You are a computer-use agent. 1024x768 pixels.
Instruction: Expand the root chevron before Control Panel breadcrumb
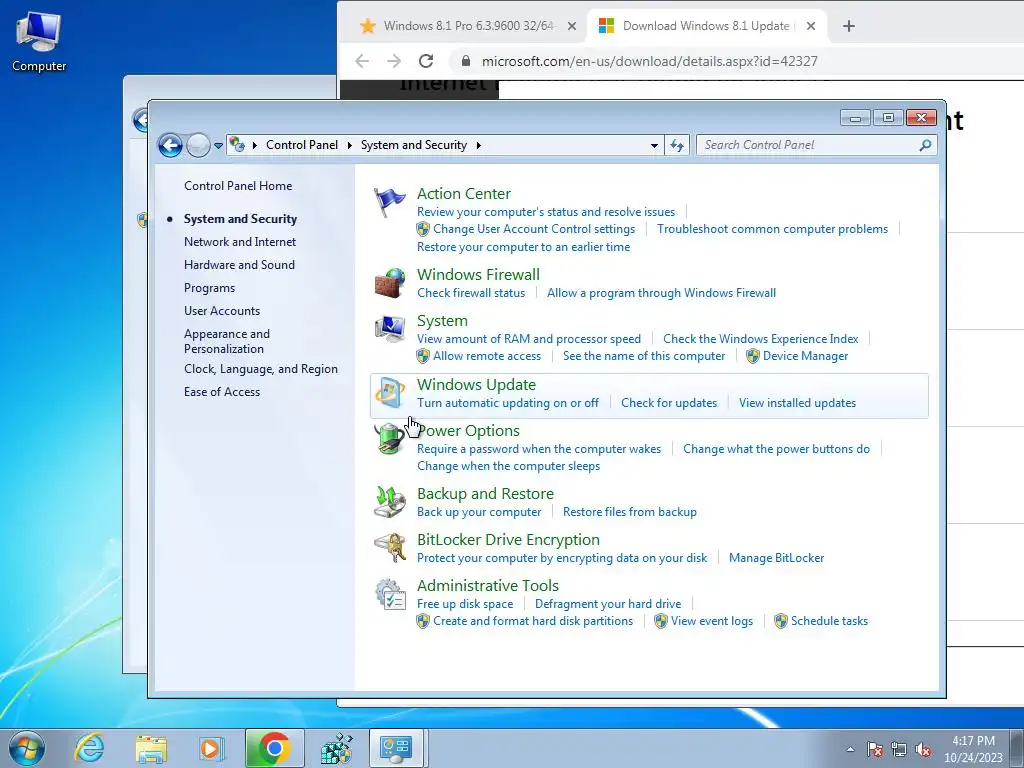click(254, 145)
